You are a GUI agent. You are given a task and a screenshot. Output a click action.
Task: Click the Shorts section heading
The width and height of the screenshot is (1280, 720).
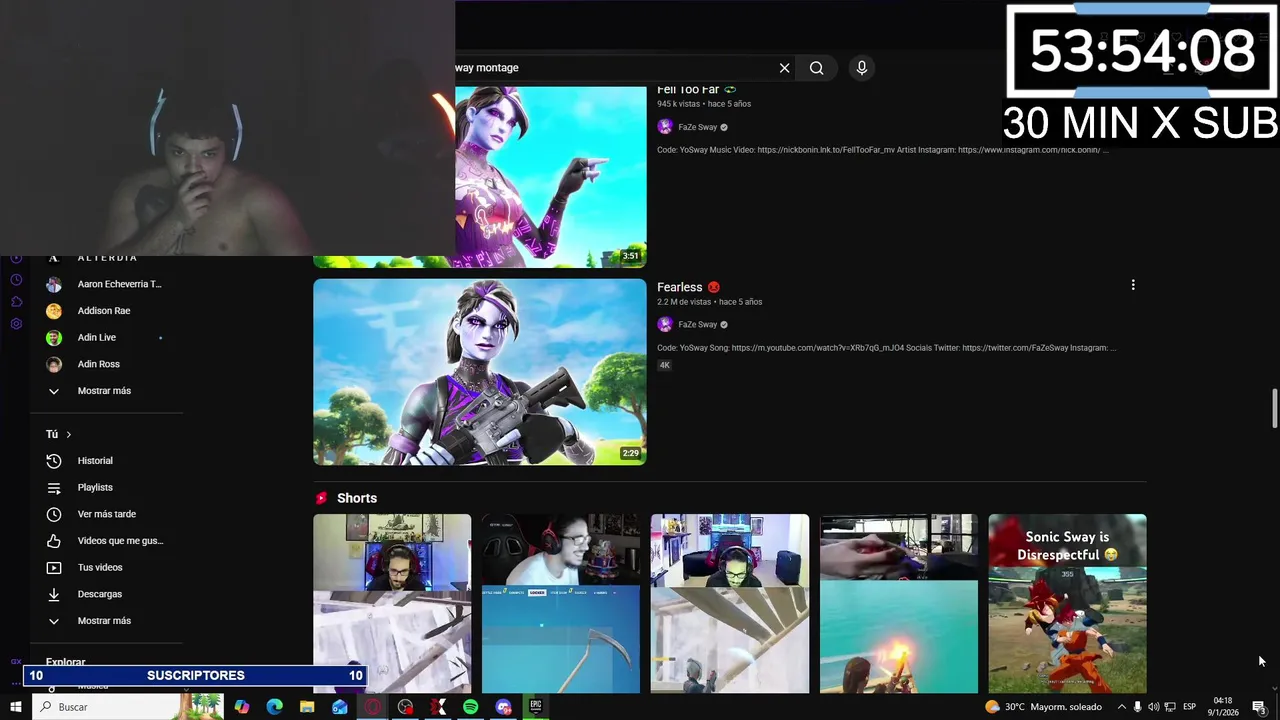tap(357, 498)
